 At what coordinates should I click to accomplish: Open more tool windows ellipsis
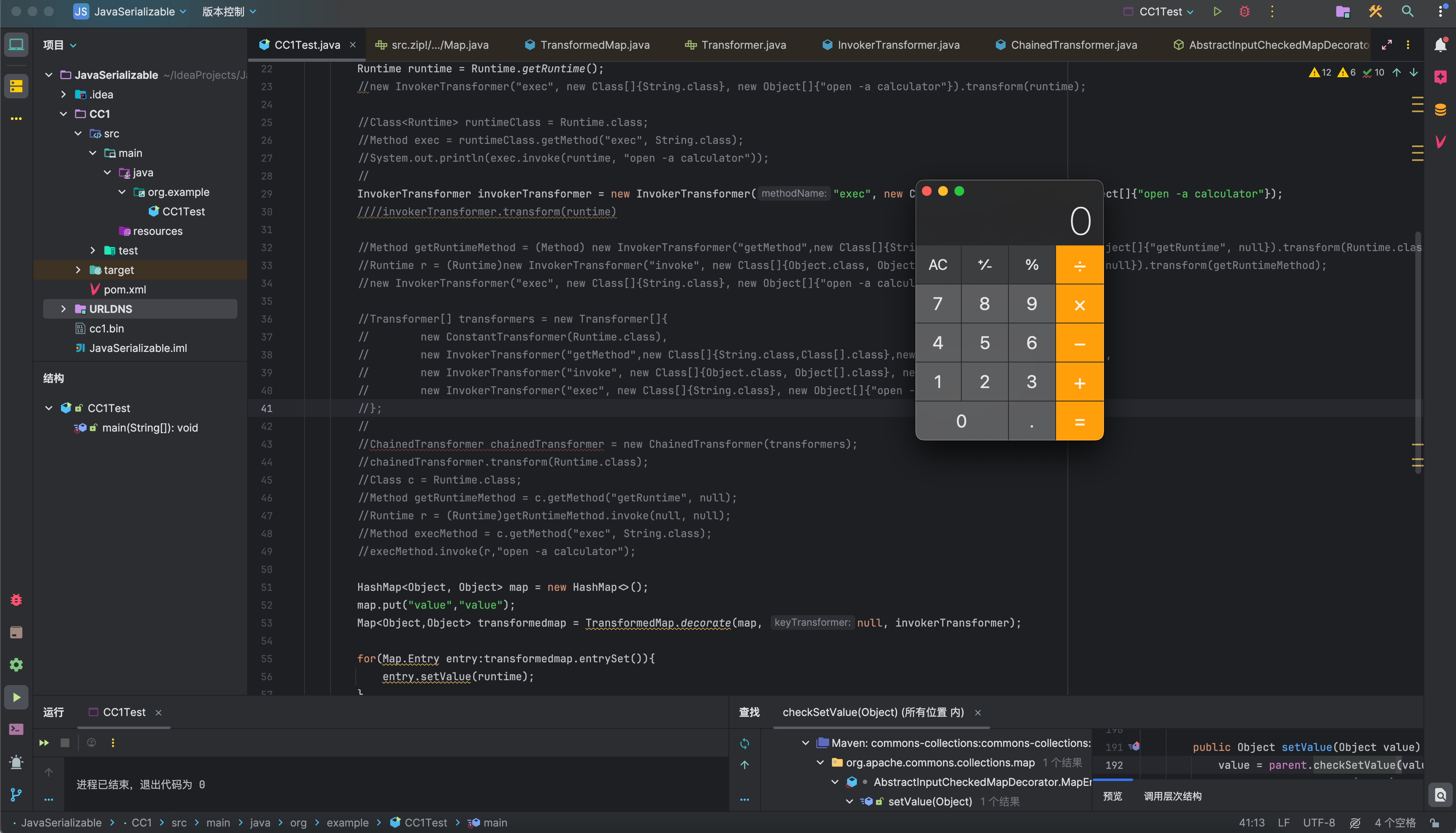[16, 119]
